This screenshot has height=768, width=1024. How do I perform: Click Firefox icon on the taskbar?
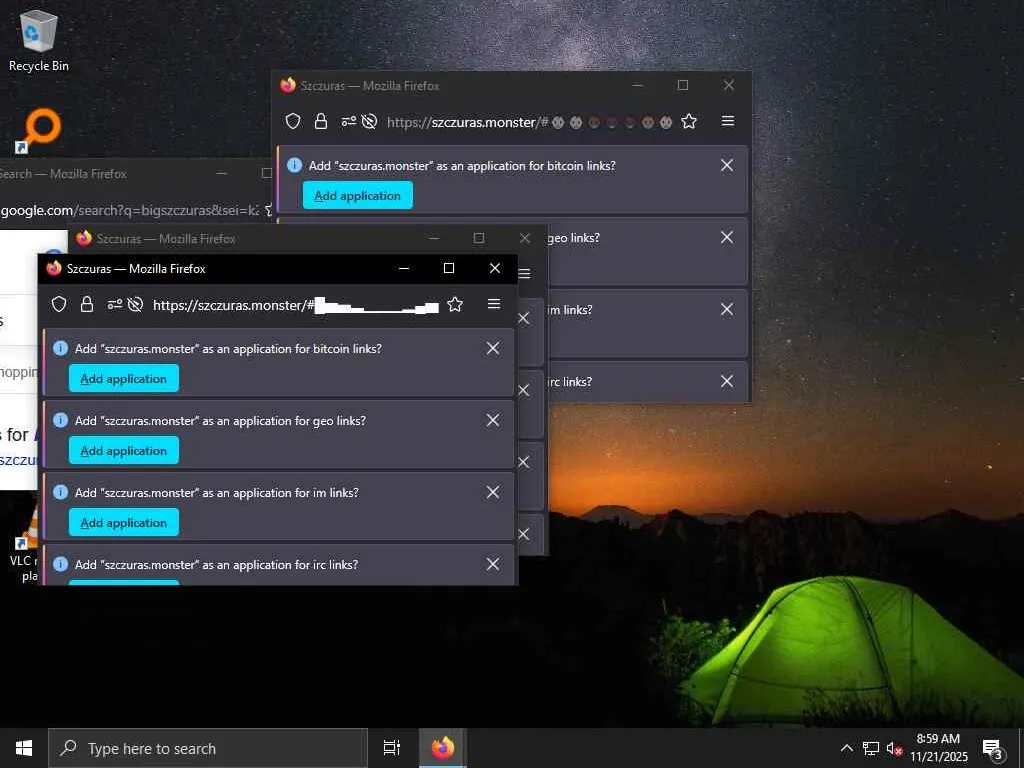tap(442, 748)
